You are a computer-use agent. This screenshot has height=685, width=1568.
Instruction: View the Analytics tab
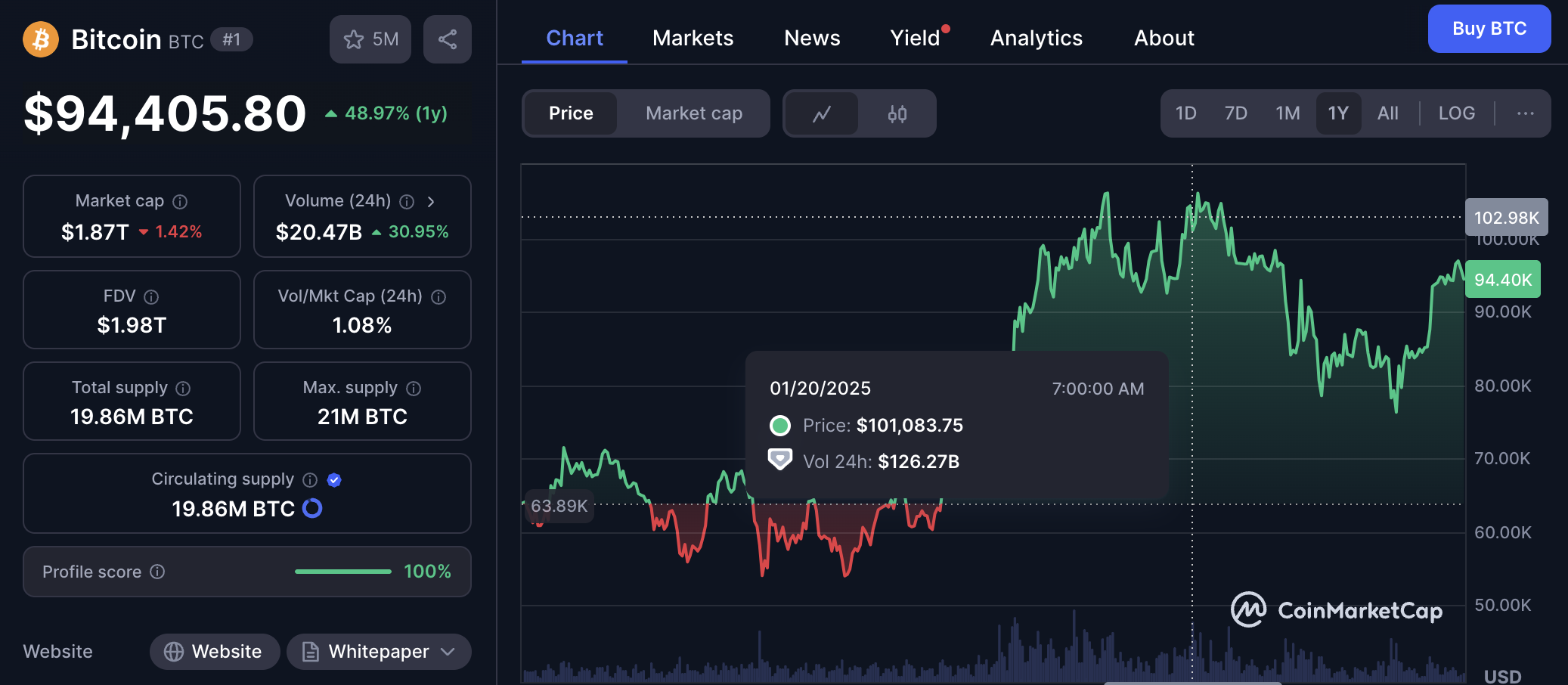(x=1037, y=38)
